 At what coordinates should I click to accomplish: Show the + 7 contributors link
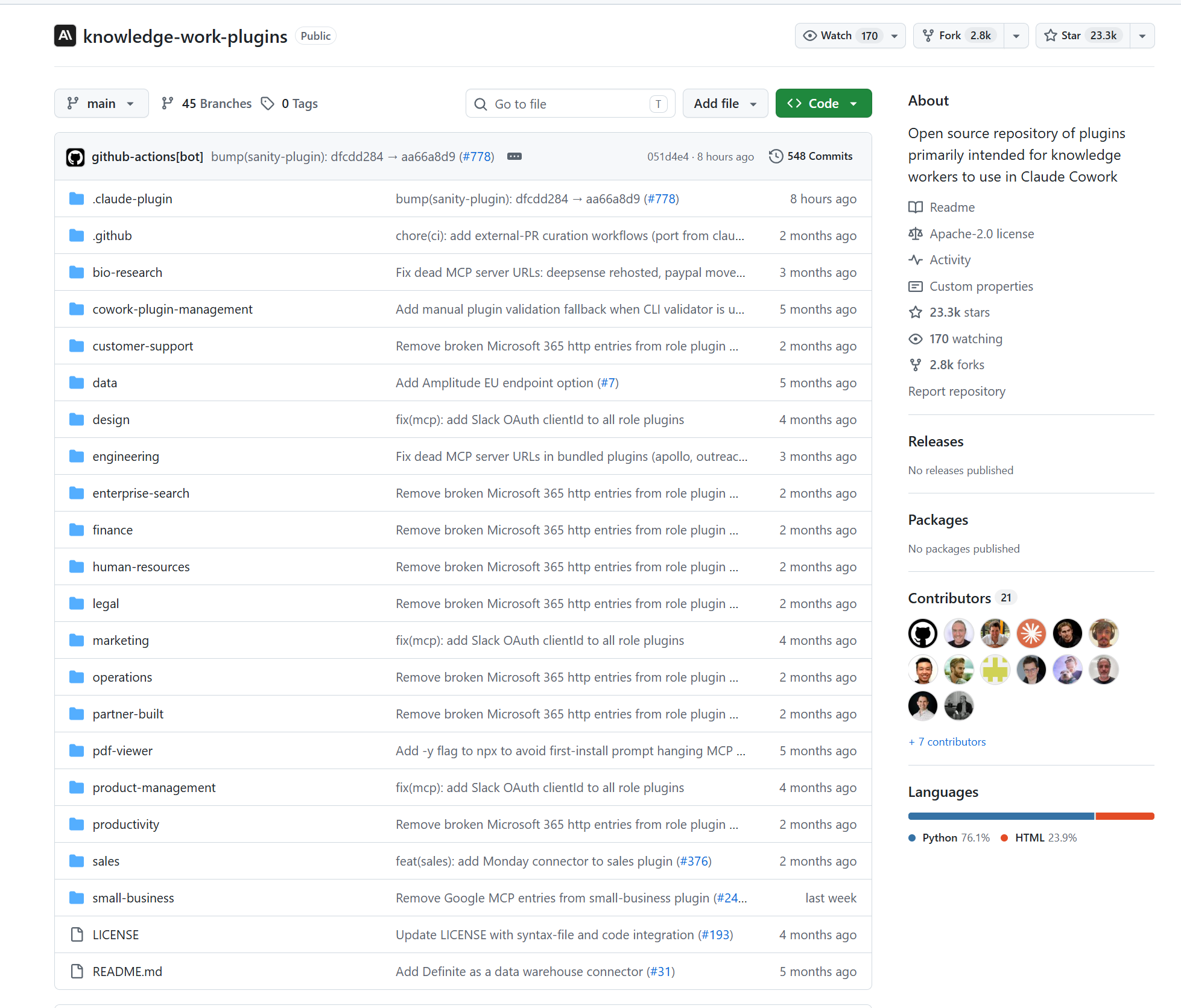[947, 742]
